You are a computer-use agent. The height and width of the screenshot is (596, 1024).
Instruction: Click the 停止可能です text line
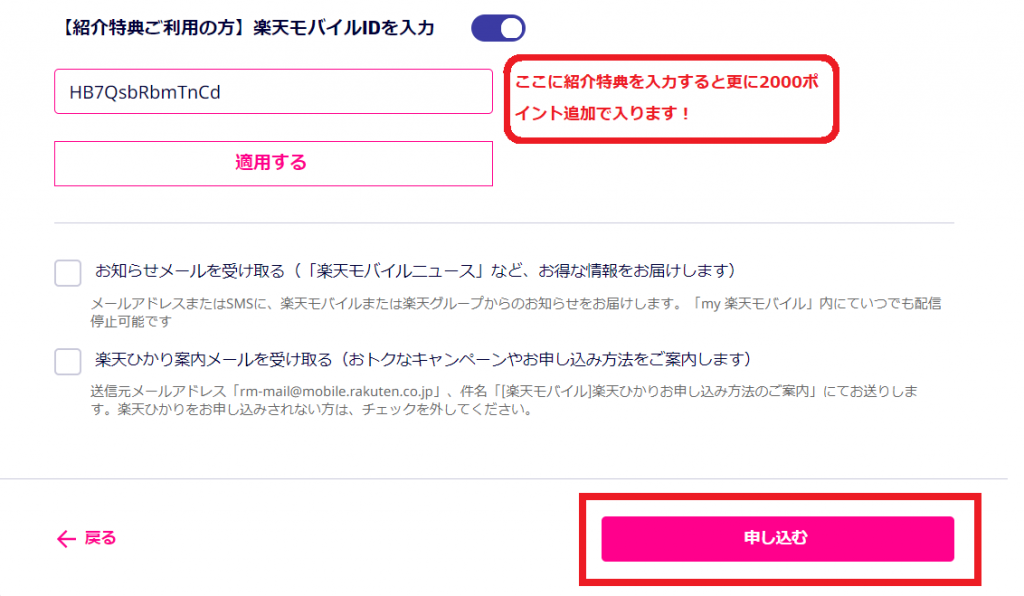tap(131, 321)
